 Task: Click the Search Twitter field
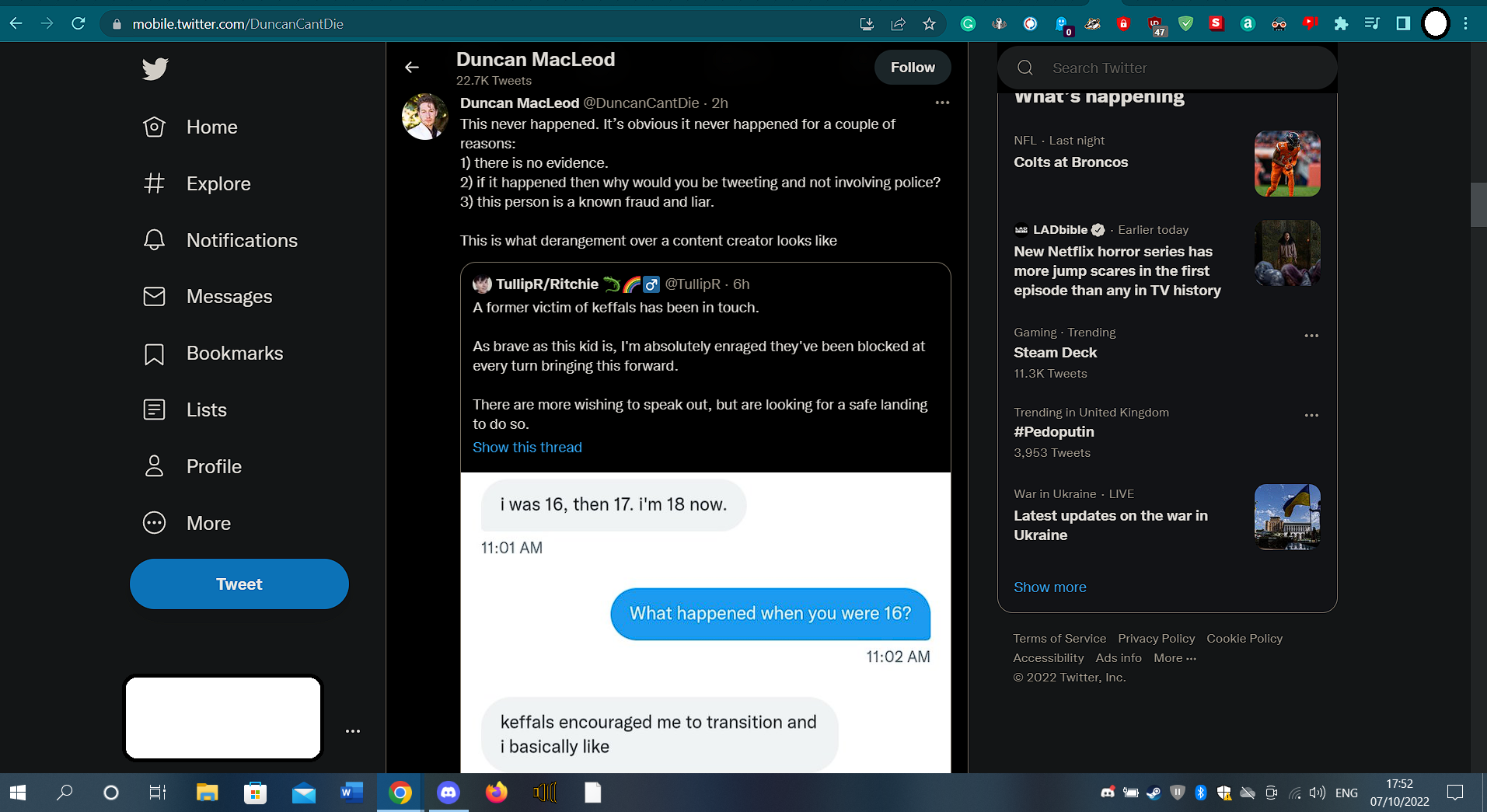[1168, 68]
